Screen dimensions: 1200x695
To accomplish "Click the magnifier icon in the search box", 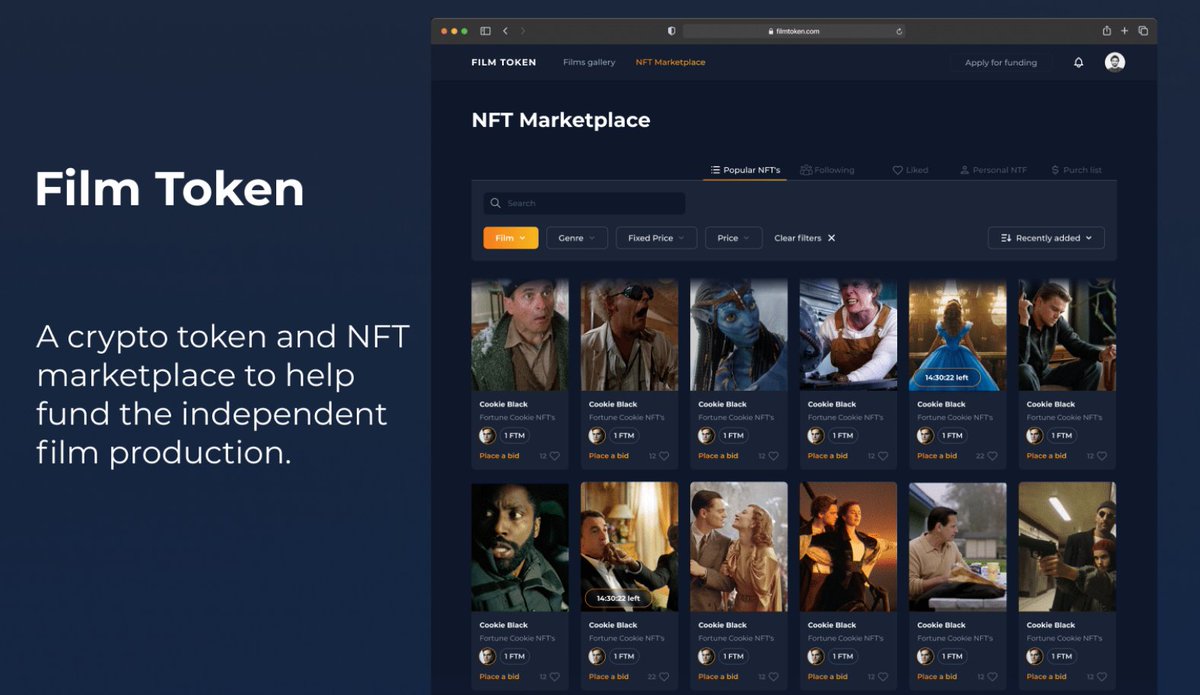I will [x=495, y=203].
